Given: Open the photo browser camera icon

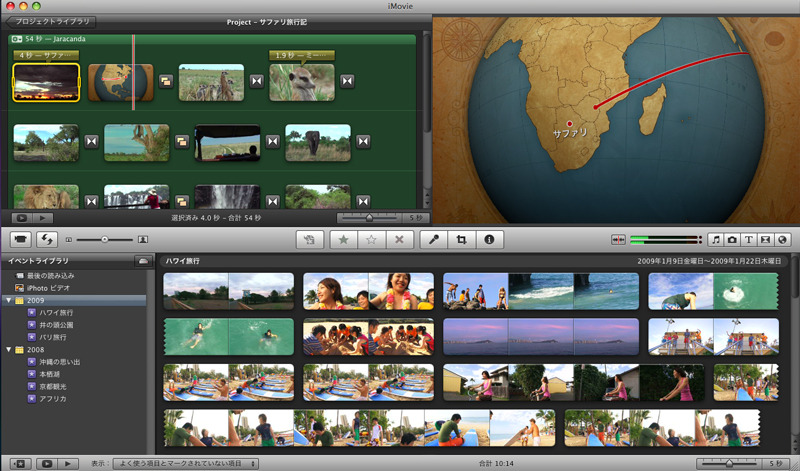Looking at the screenshot, I should click(x=732, y=239).
